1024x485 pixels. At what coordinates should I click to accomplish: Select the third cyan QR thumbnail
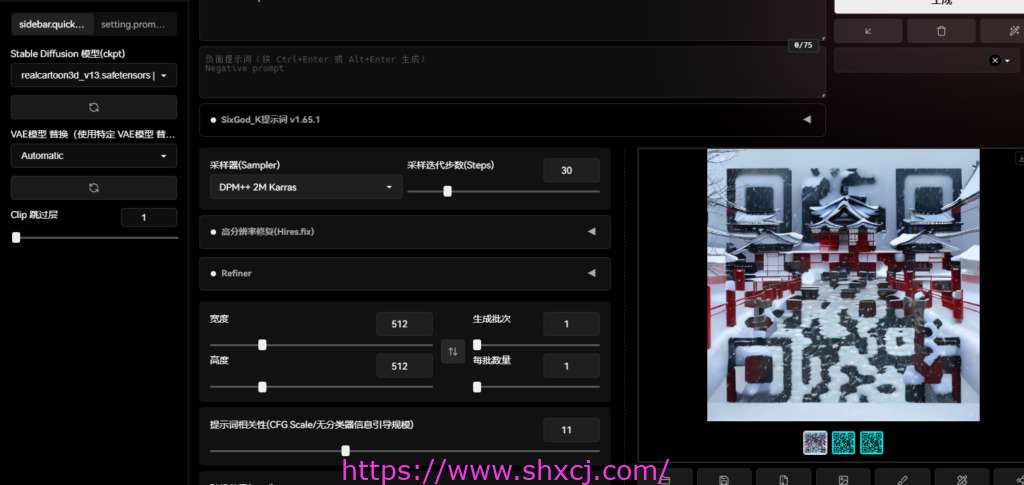click(x=872, y=443)
